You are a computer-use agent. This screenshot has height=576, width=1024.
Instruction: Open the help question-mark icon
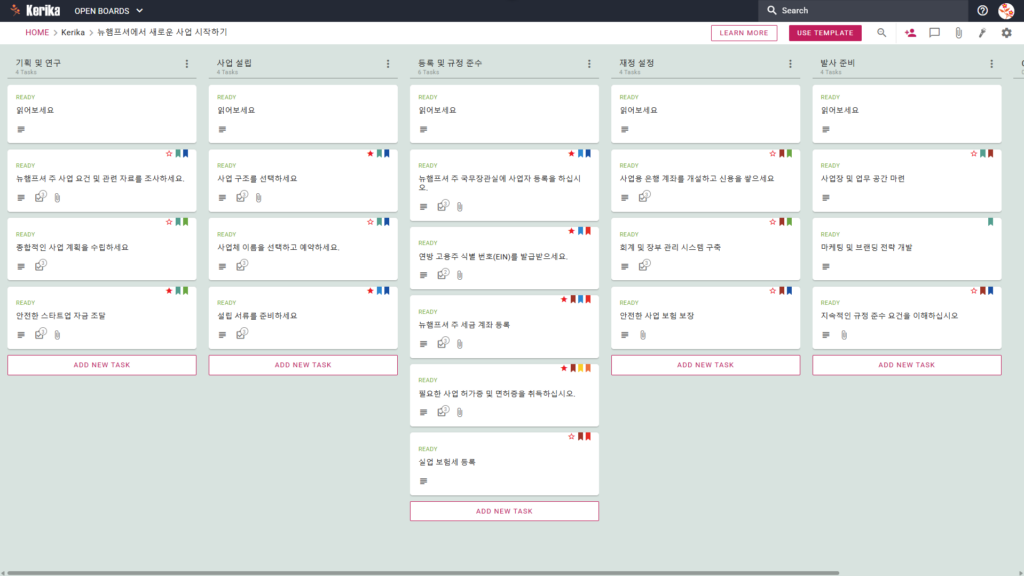(x=982, y=10)
